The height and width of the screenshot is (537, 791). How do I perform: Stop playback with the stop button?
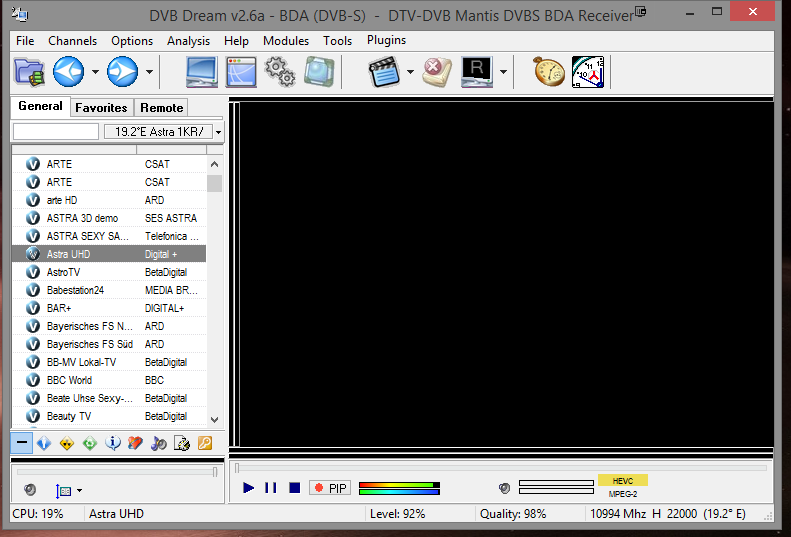click(295, 488)
